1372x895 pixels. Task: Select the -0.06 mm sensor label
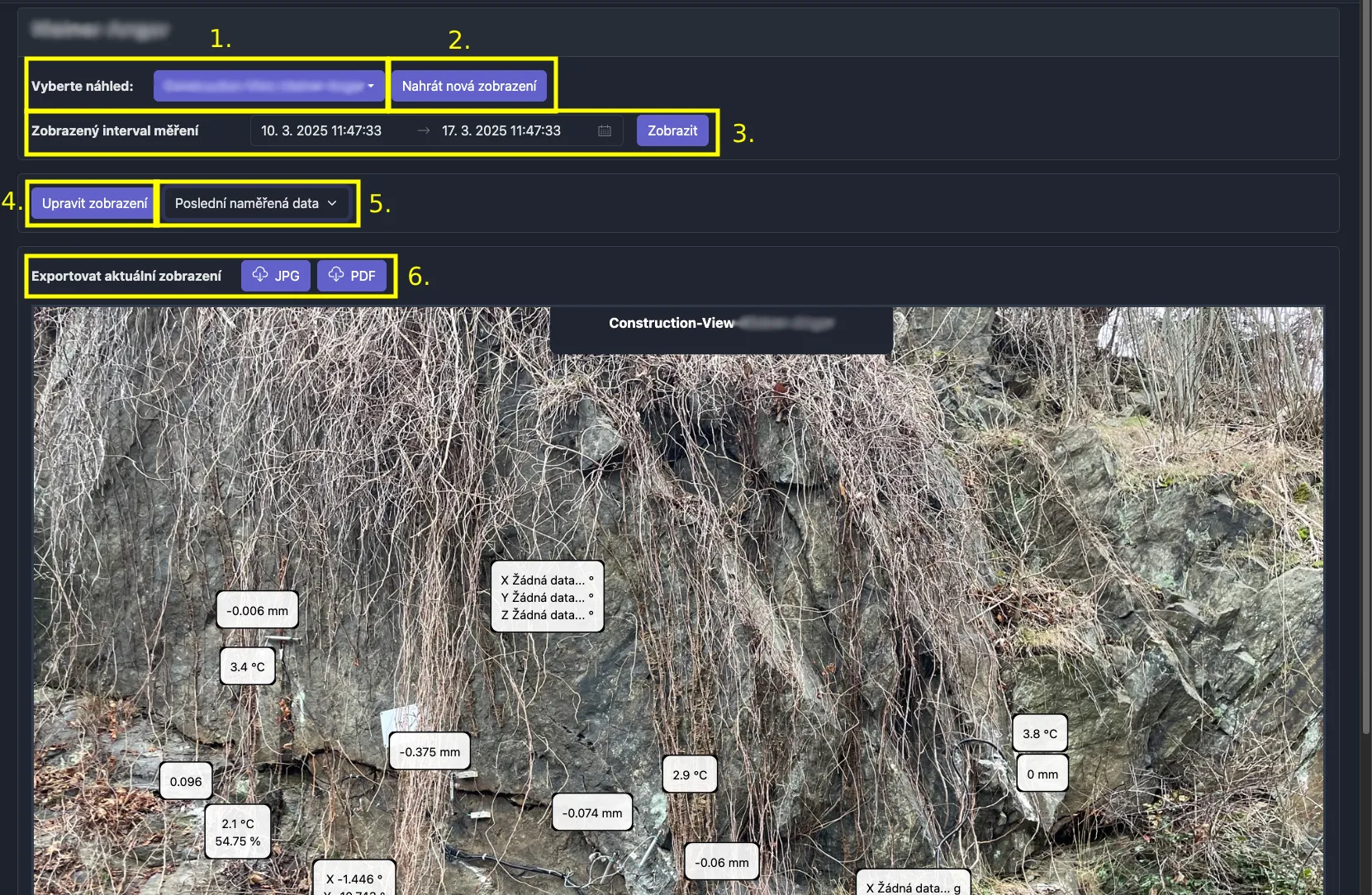click(x=721, y=863)
